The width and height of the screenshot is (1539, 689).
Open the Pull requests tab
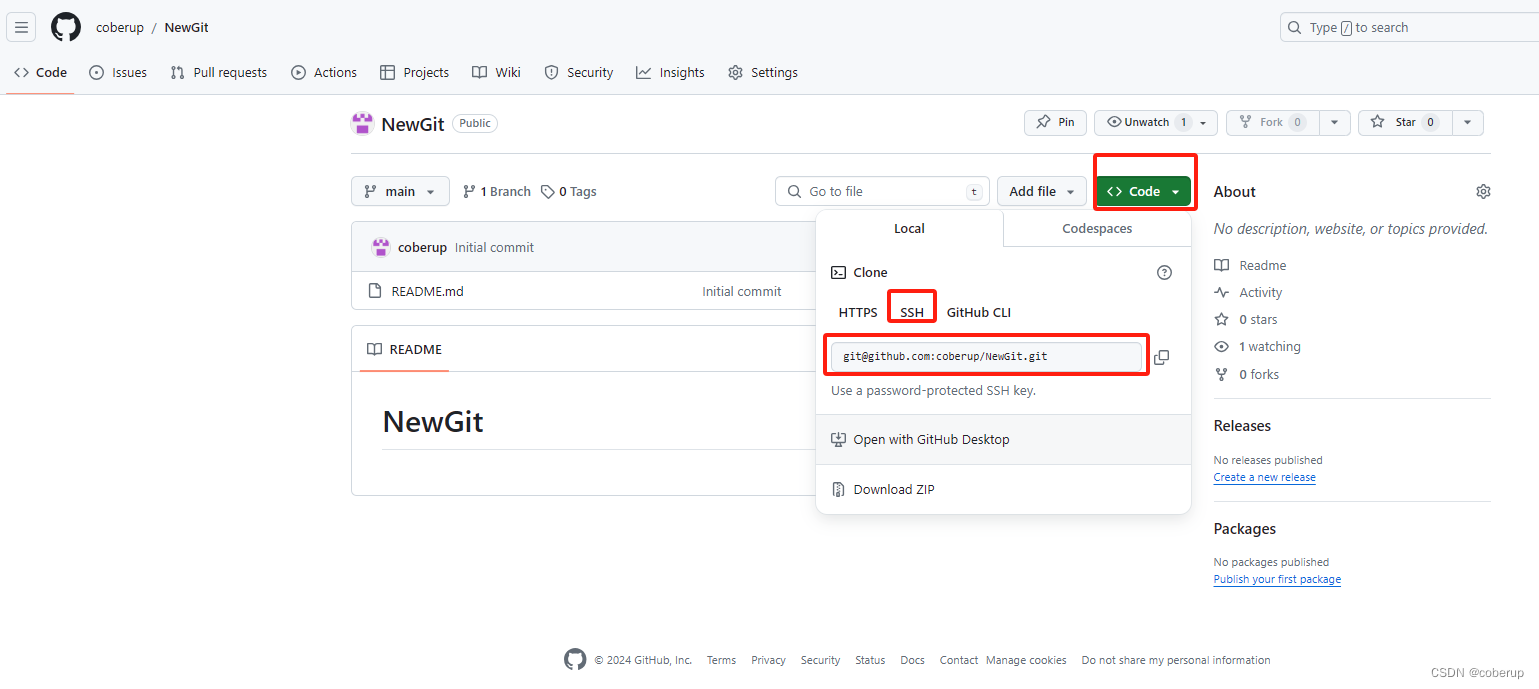coord(218,72)
